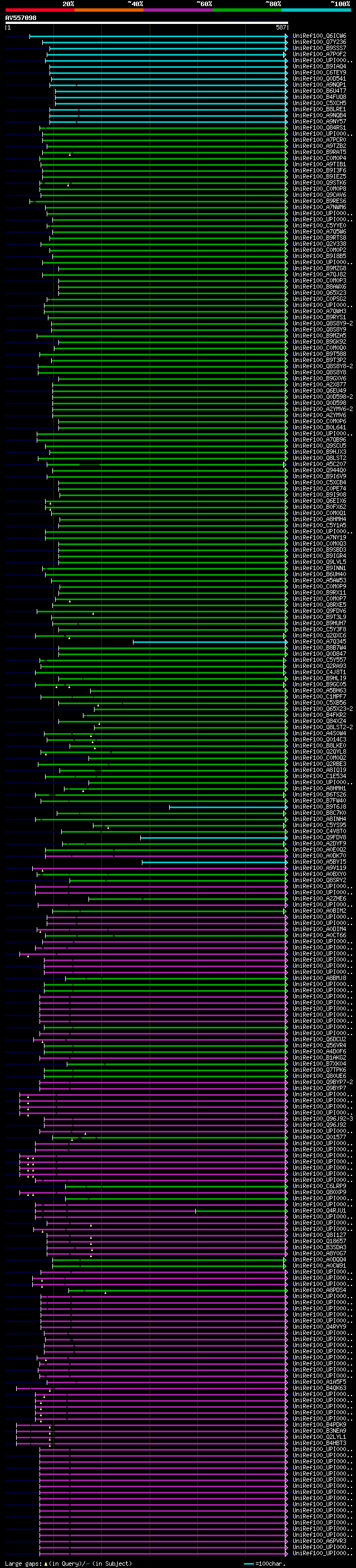356x1568 pixels.
Task: Open hit UniRef100_Q6ICW6
Action: [x=319, y=36]
